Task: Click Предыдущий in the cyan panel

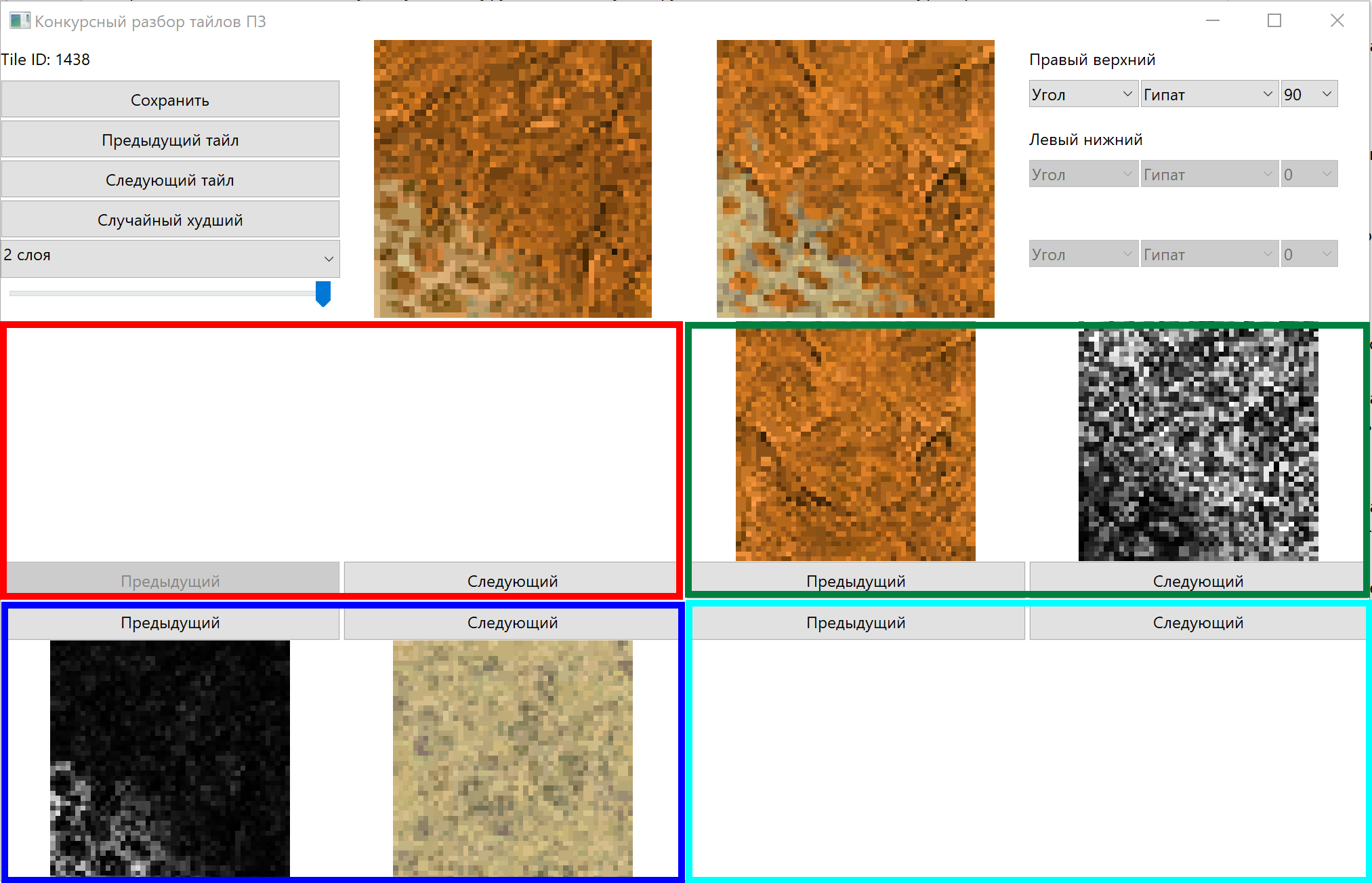Action: pos(856,623)
